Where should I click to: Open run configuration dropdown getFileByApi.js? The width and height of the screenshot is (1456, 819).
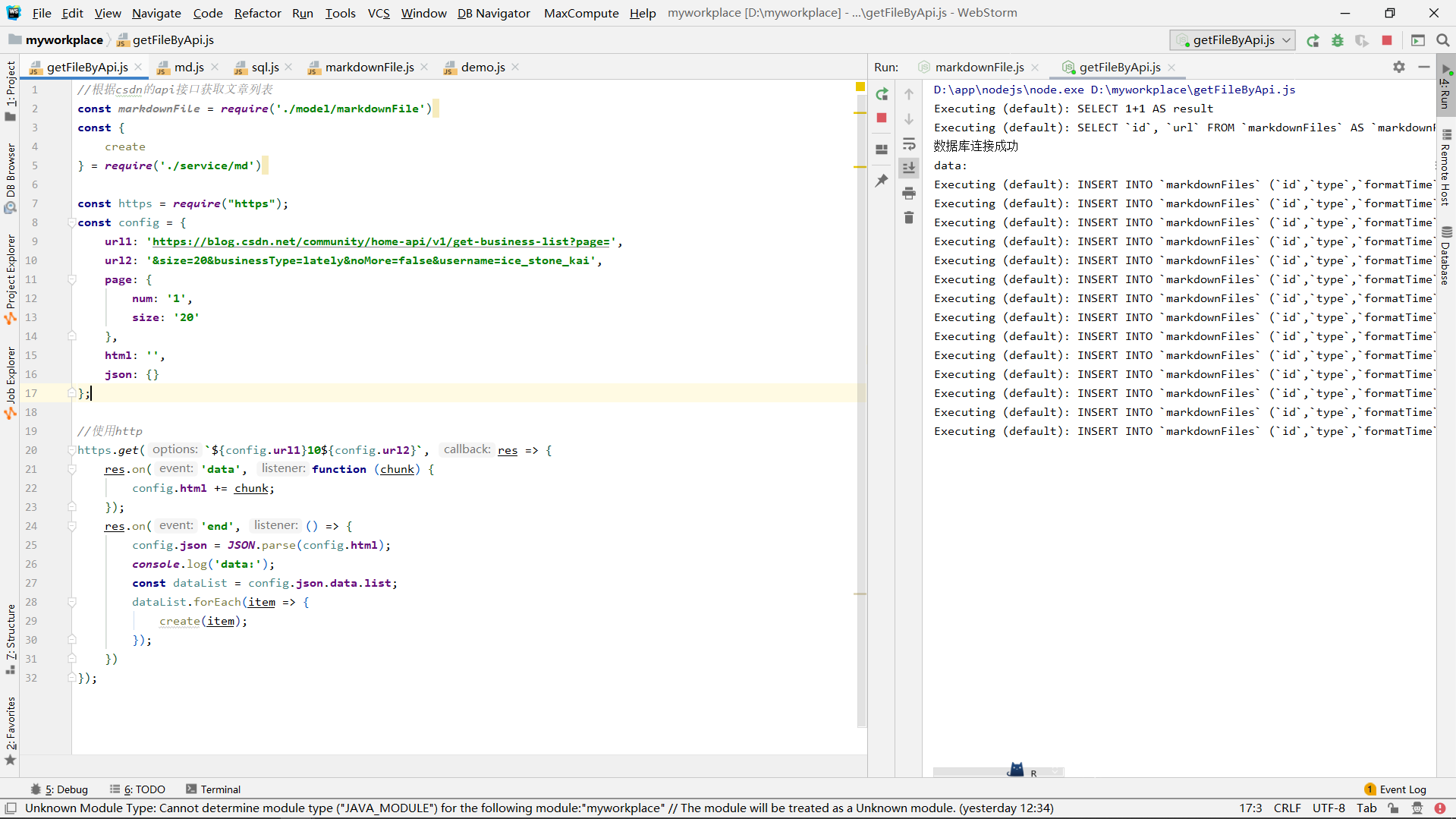tap(1233, 40)
